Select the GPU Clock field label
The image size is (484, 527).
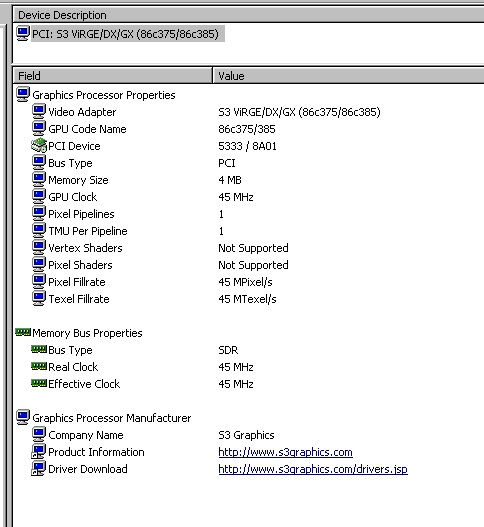pos(73,197)
